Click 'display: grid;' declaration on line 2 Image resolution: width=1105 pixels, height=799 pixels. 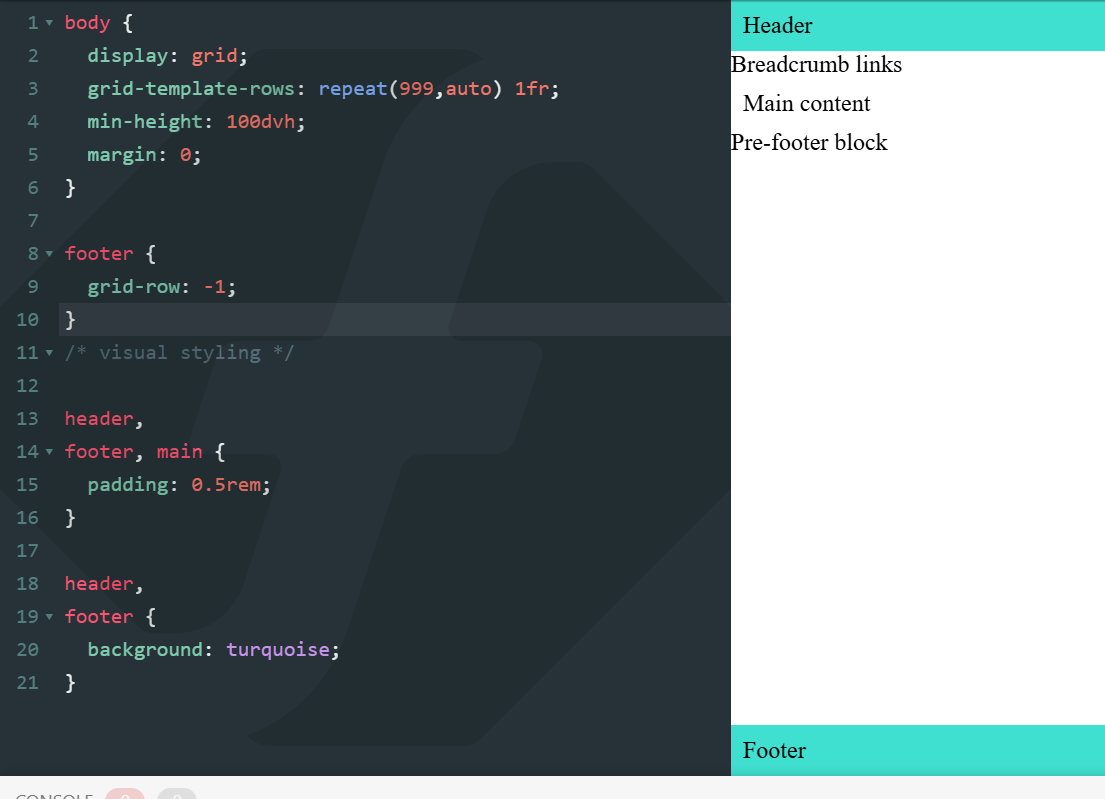168,56
